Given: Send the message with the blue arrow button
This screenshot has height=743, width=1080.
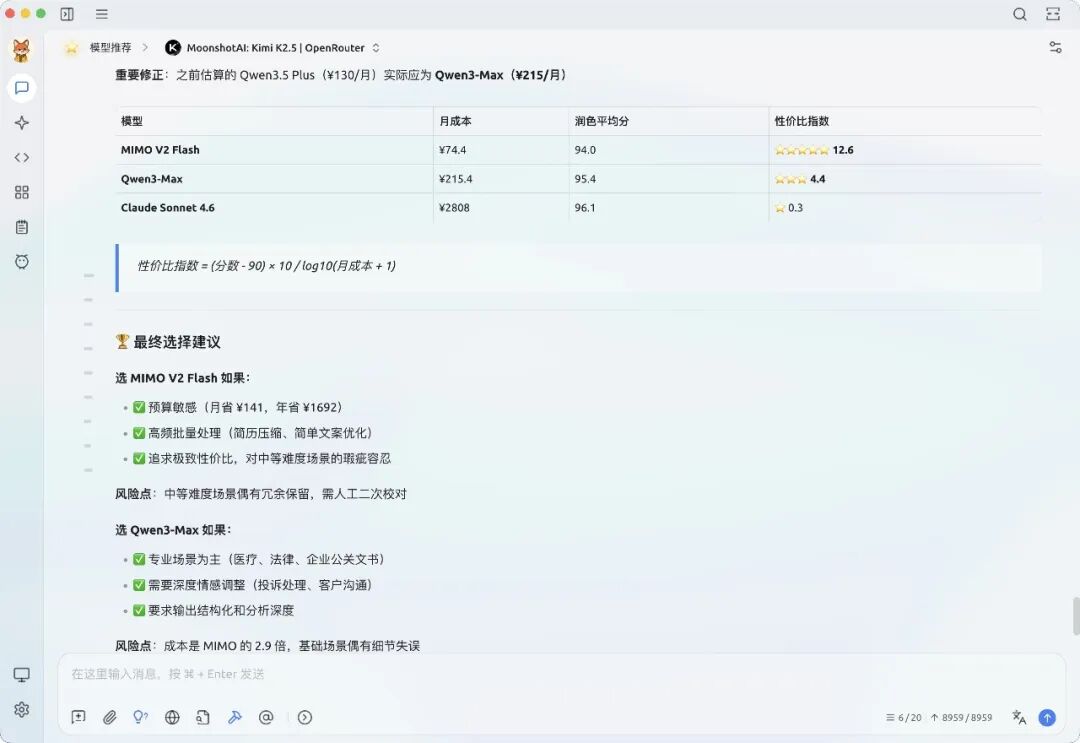Looking at the screenshot, I should [1047, 717].
